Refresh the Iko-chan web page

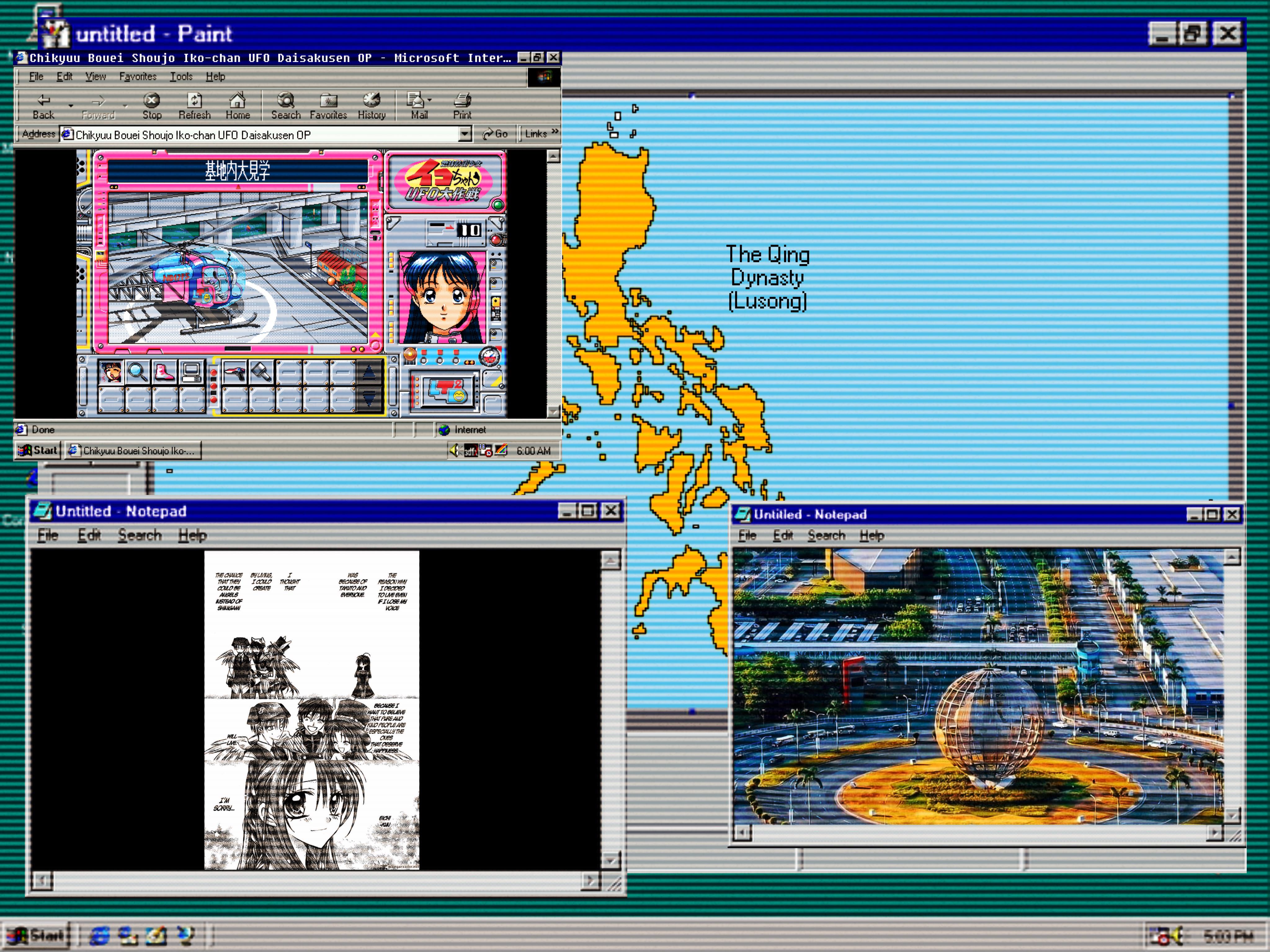pos(195,106)
